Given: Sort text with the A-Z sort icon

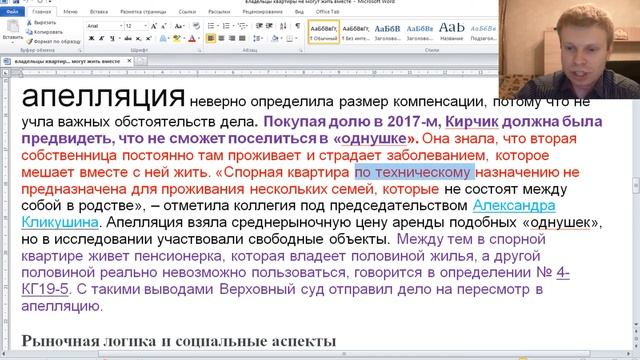Looking at the screenshot, I should coord(283,26).
